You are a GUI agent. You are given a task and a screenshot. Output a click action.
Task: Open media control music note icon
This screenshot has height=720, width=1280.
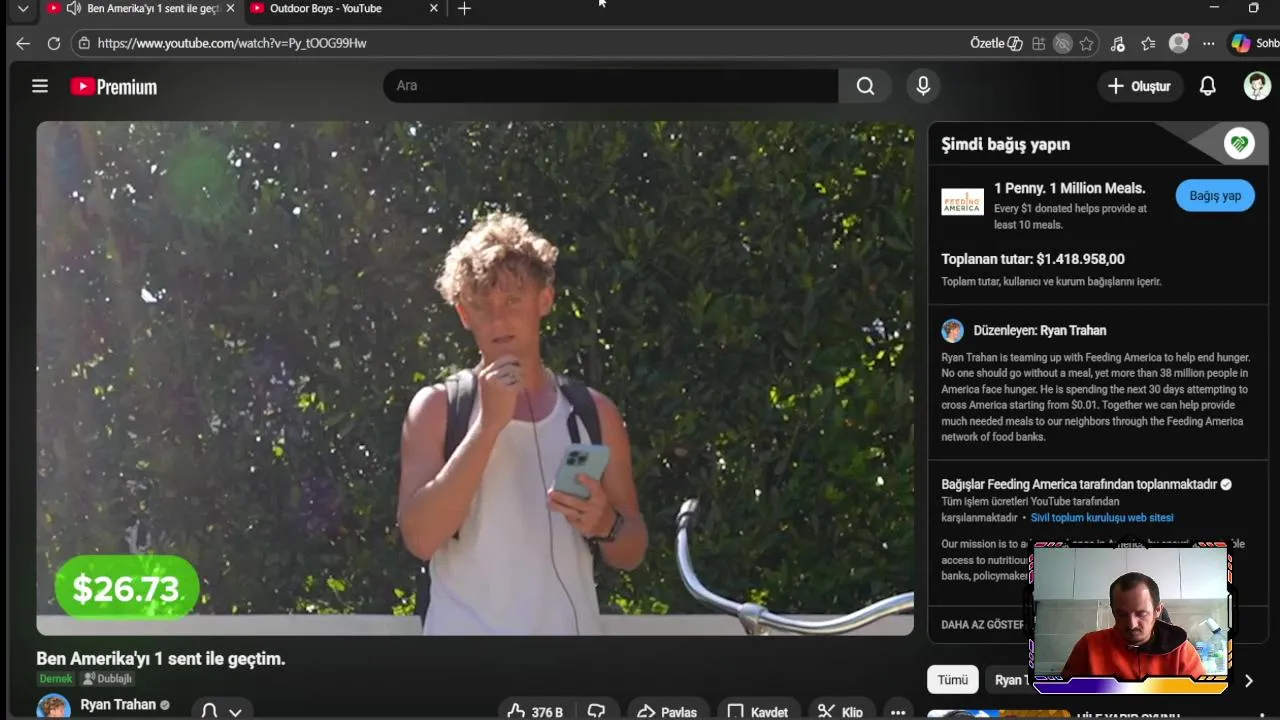[1118, 43]
